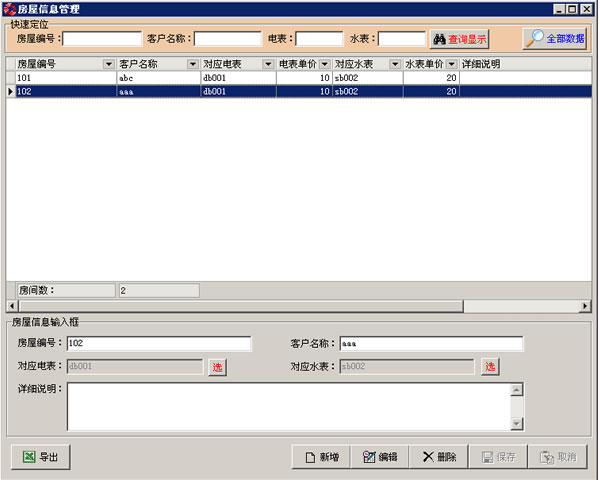Close the 房屋信息管理 window
This screenshot has width=600, height=480.
click(x=587, y=9)
